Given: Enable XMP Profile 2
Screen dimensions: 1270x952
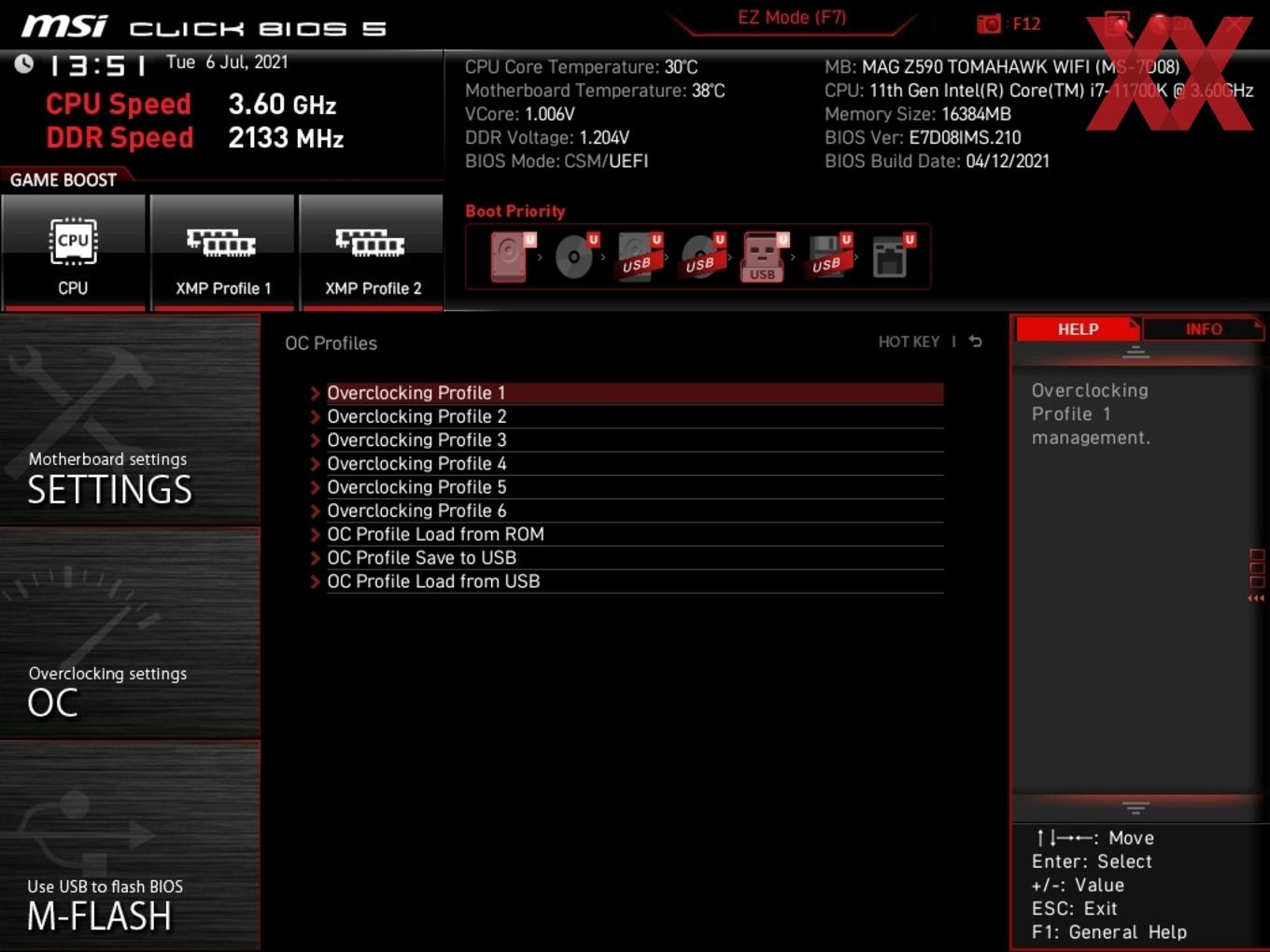Looking at the screenshot, I should click(x=372, y=252).
